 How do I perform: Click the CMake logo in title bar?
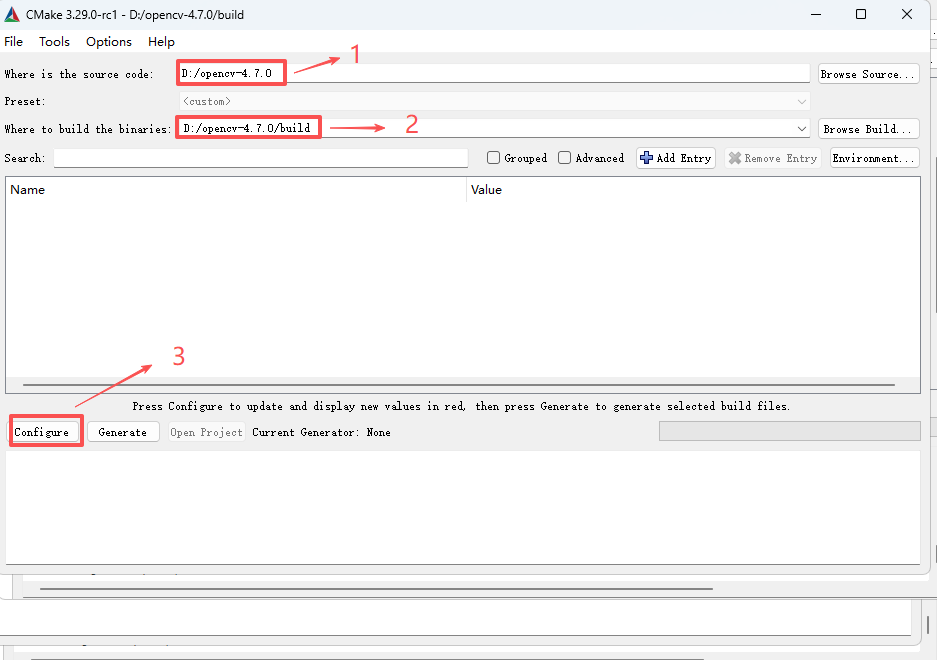click(x=12, y=14)
